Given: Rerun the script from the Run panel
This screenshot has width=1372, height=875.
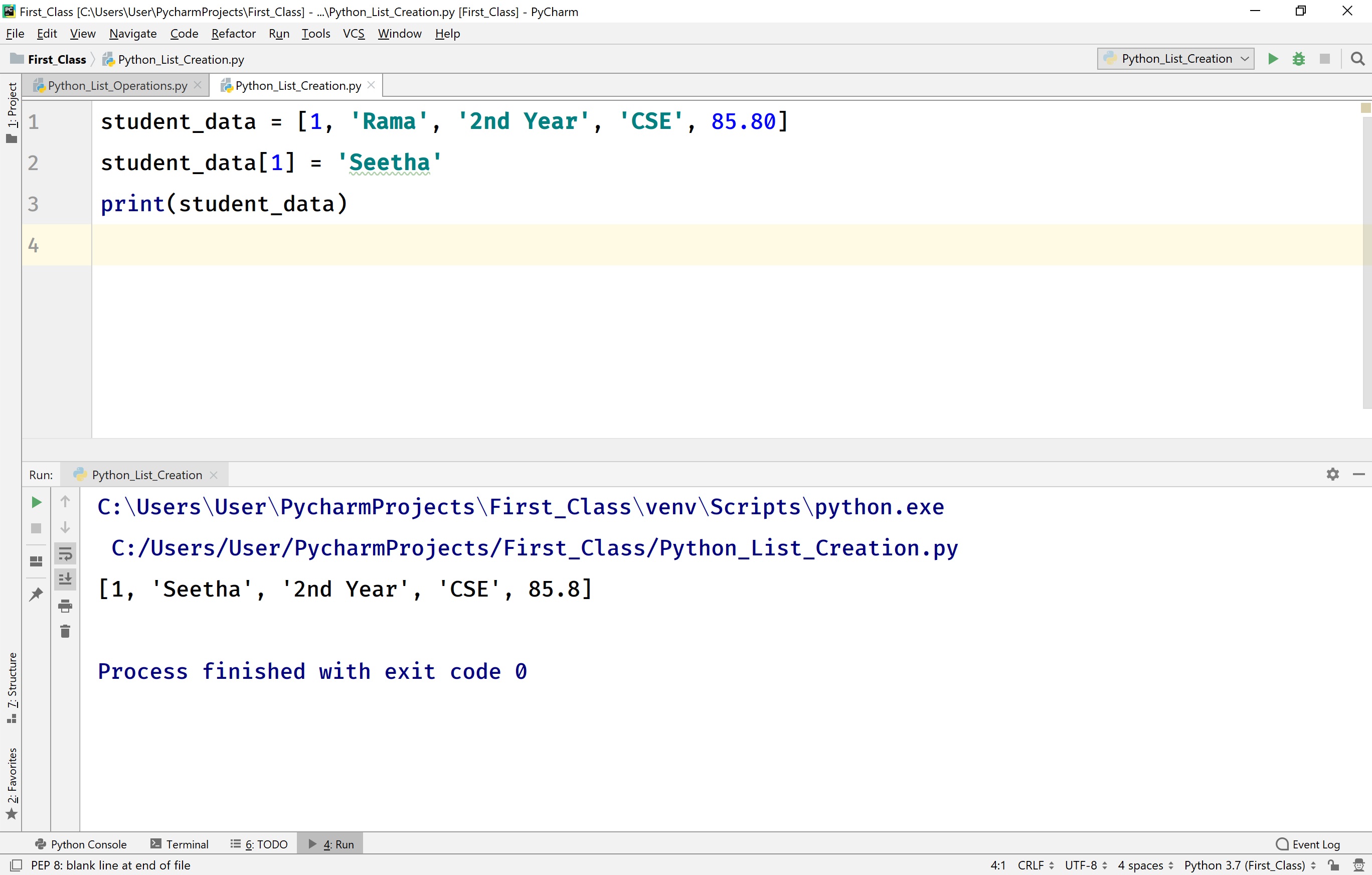Looking at the screenshot, I should [x=36, y=502].
